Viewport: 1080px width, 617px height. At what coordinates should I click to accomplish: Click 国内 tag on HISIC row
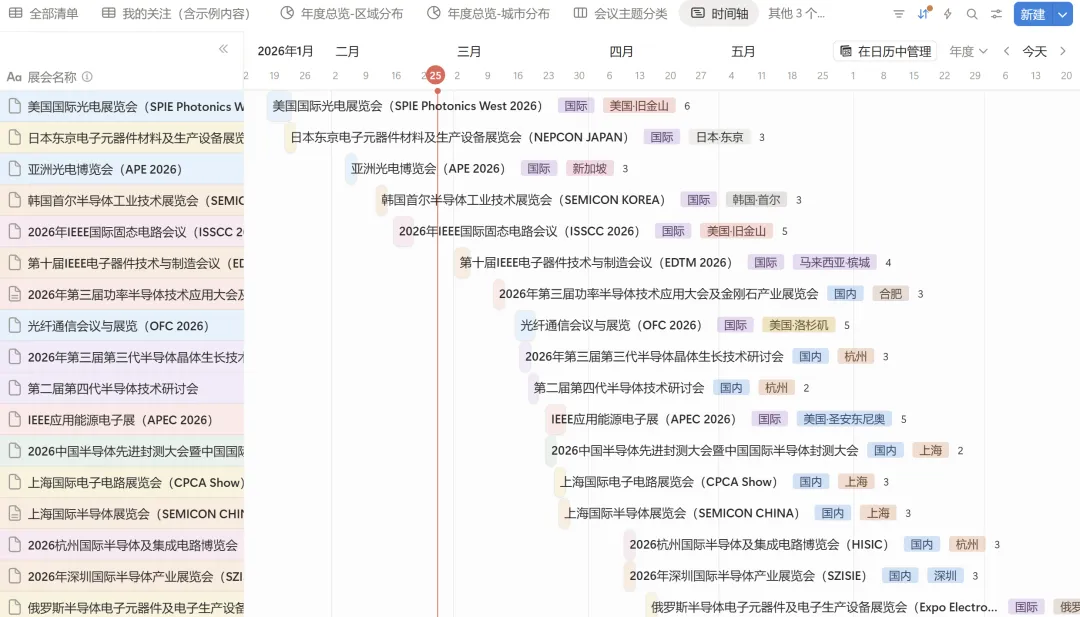coord(922,544)
